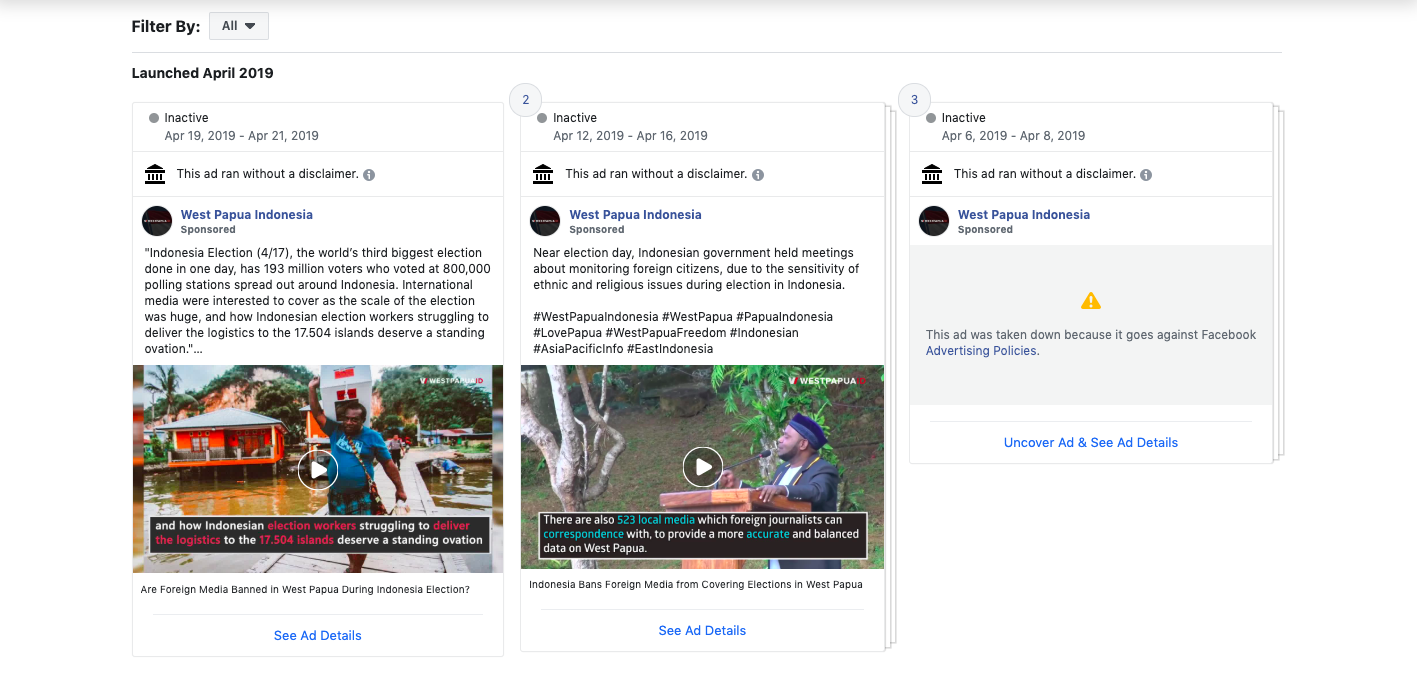Open See Ad Details for Apr 19 ad

tap(318, 636)
